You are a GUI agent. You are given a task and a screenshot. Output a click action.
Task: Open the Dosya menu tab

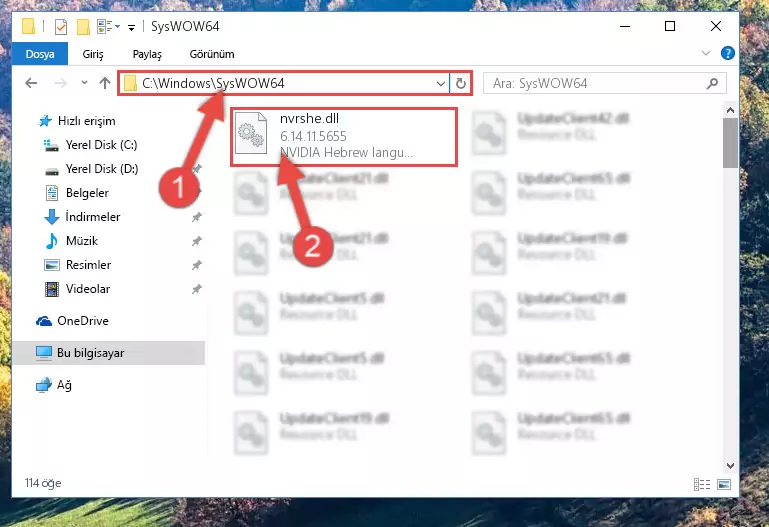click(x=40, y=54)
